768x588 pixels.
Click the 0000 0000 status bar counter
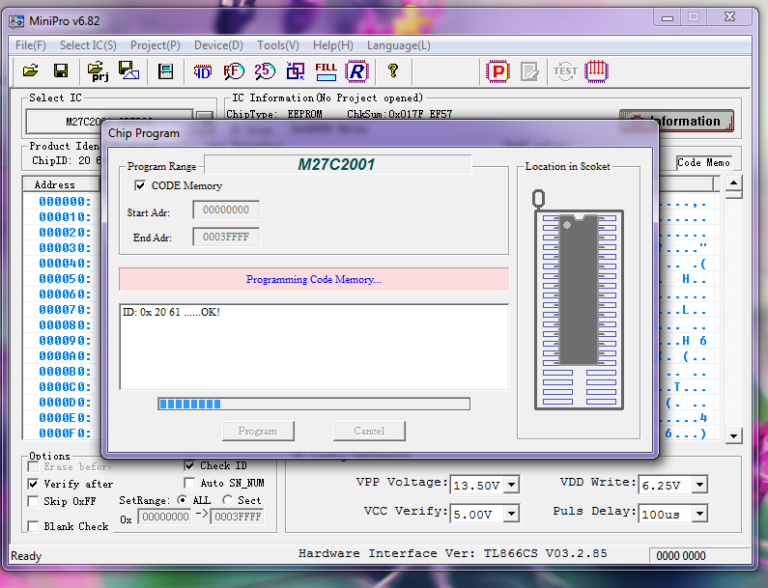coord(681,556)
